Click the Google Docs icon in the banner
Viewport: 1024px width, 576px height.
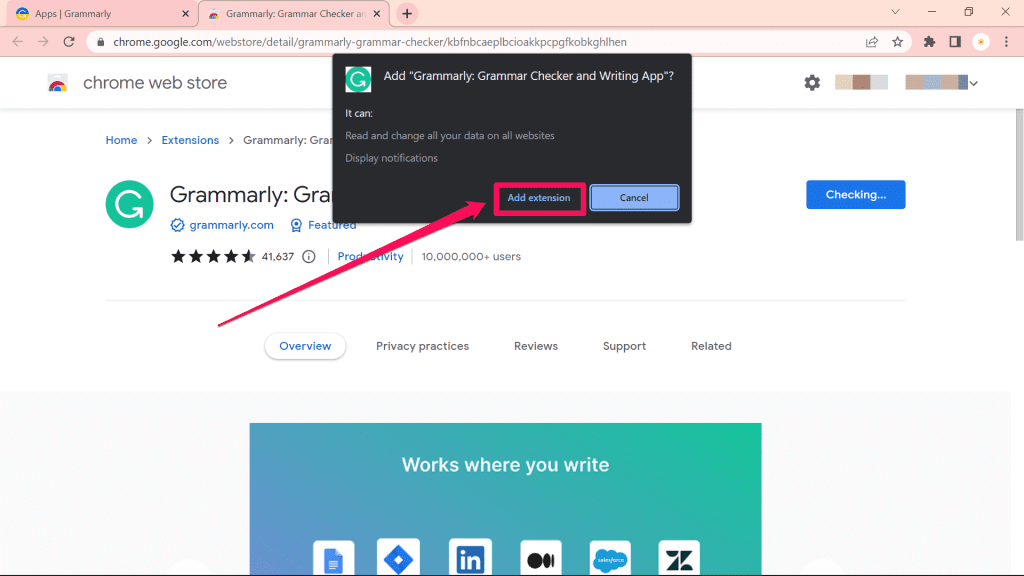[333, 557]
